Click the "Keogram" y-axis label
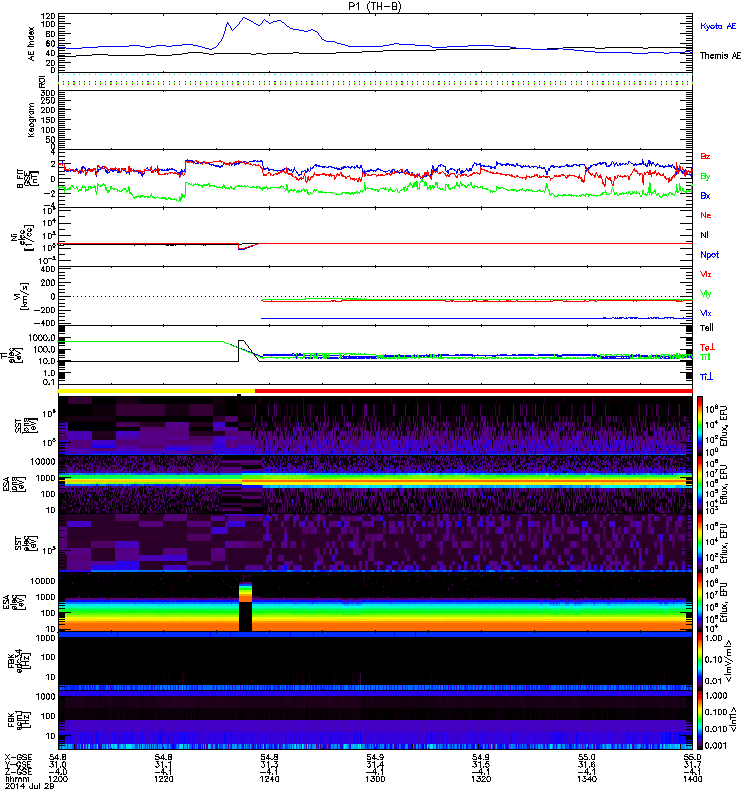Image resolution: width=750 pixels, height=800 pixels. pos(32,119)
